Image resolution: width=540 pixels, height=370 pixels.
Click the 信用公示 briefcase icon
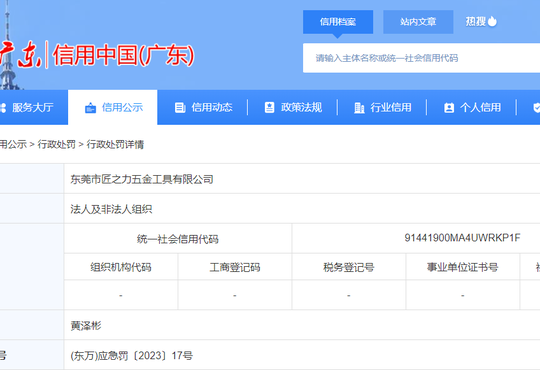coord(90,107)
